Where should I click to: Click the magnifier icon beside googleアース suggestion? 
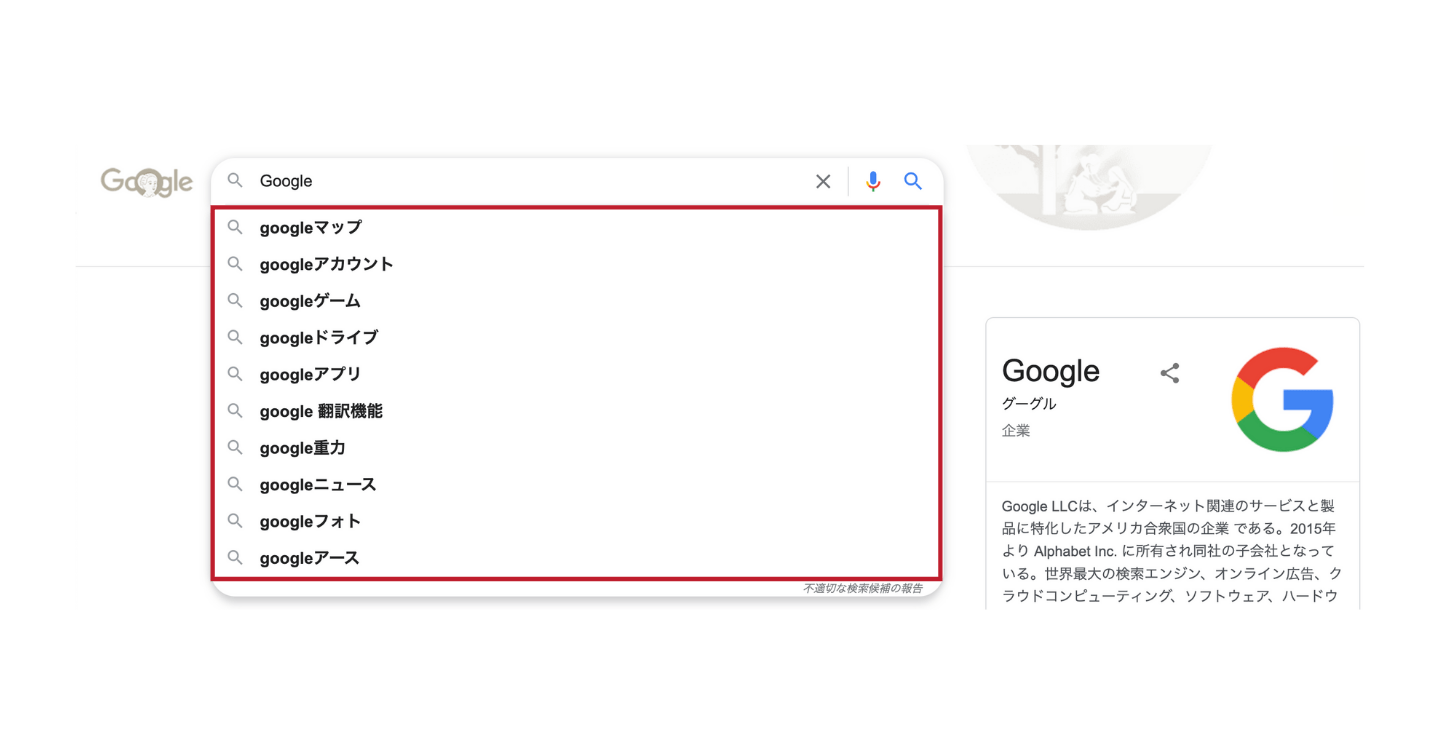click(x=235, y=558)
